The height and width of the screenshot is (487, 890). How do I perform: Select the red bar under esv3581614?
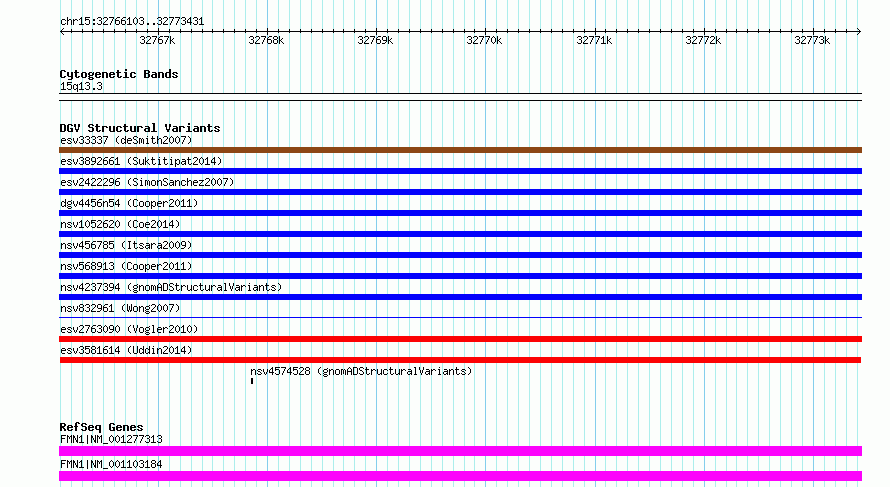click(x=460, y=360)
